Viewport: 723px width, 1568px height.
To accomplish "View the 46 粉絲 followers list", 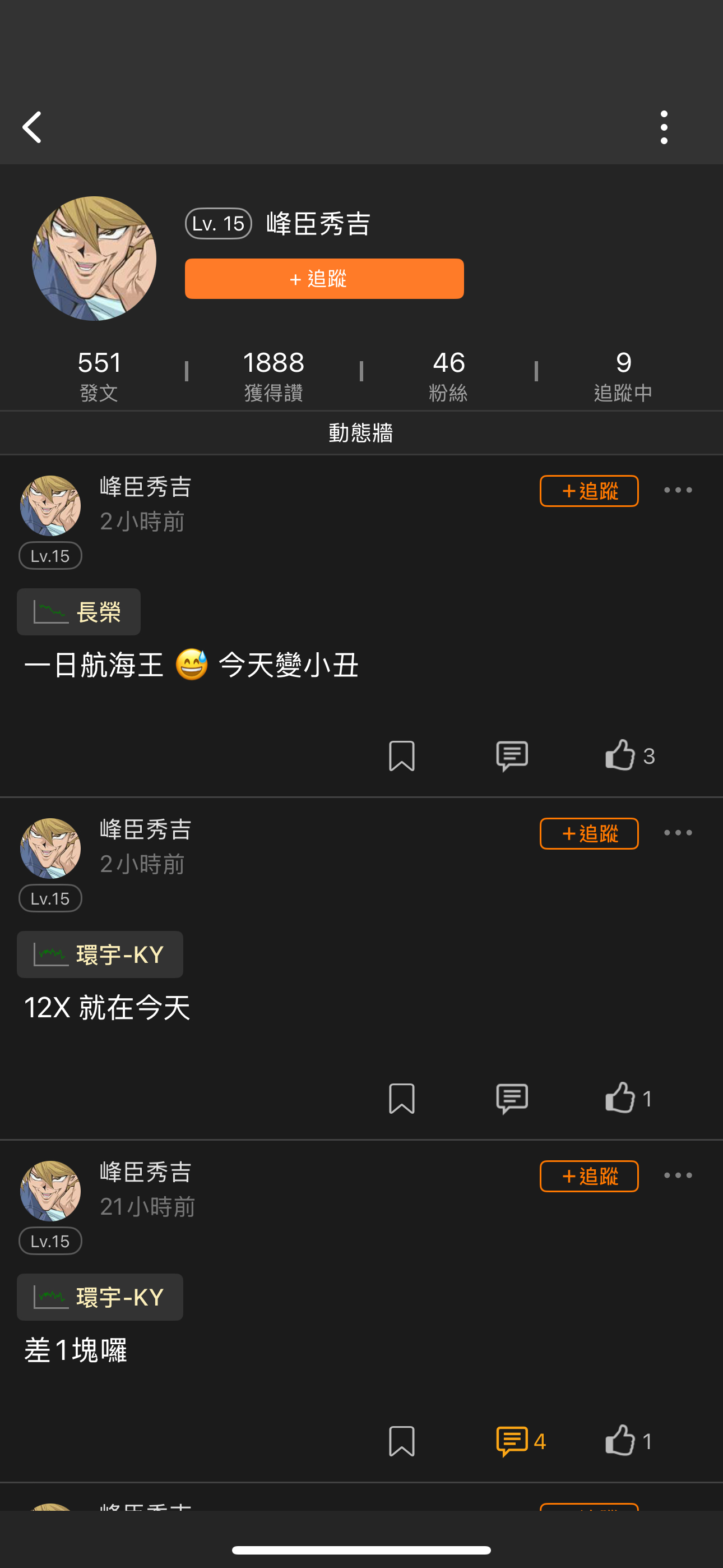I will [448, 376].
